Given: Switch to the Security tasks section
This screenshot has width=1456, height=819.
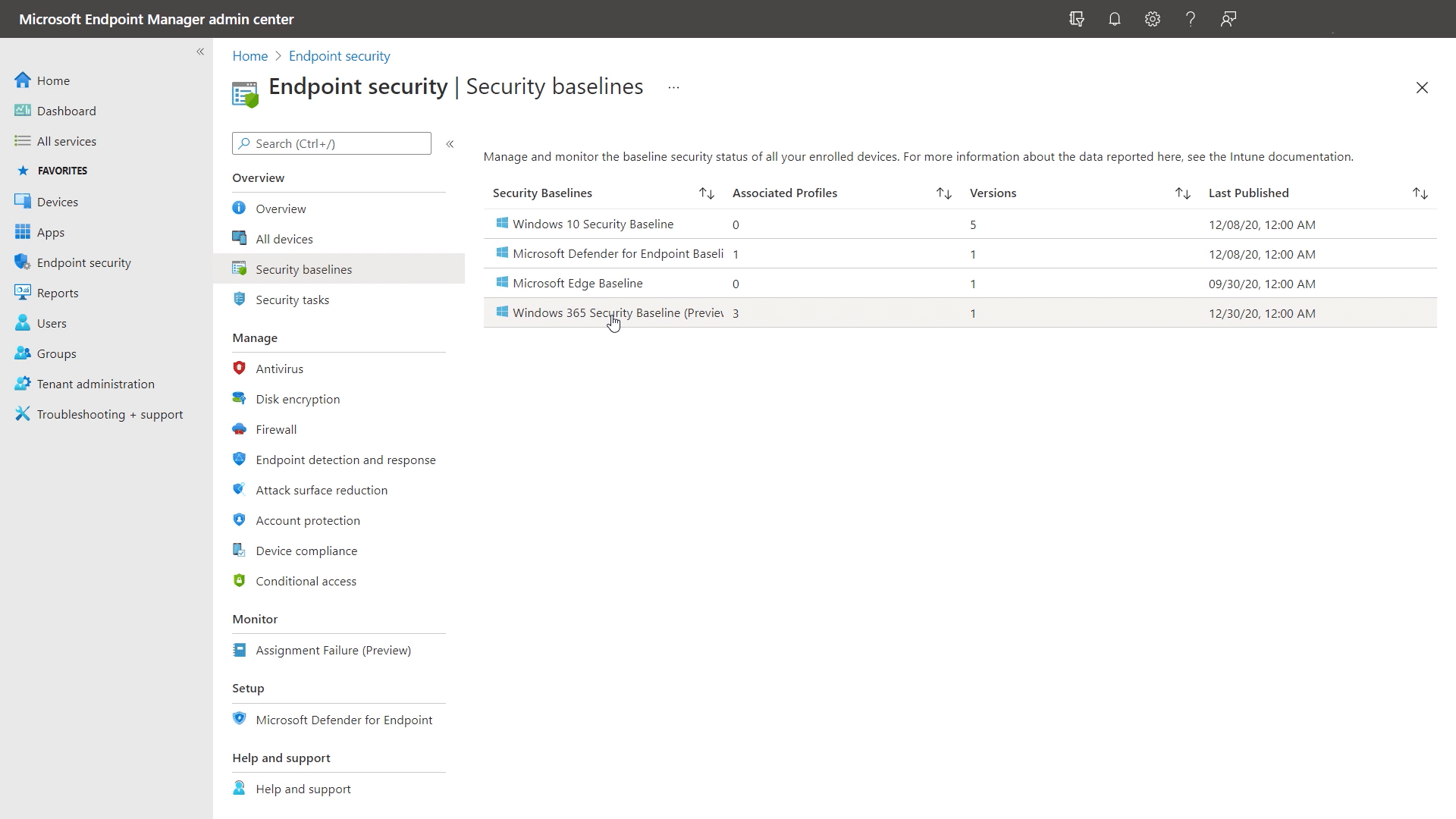Looking at the screenshot, I should pyautogui.click(x=292, y=300).
